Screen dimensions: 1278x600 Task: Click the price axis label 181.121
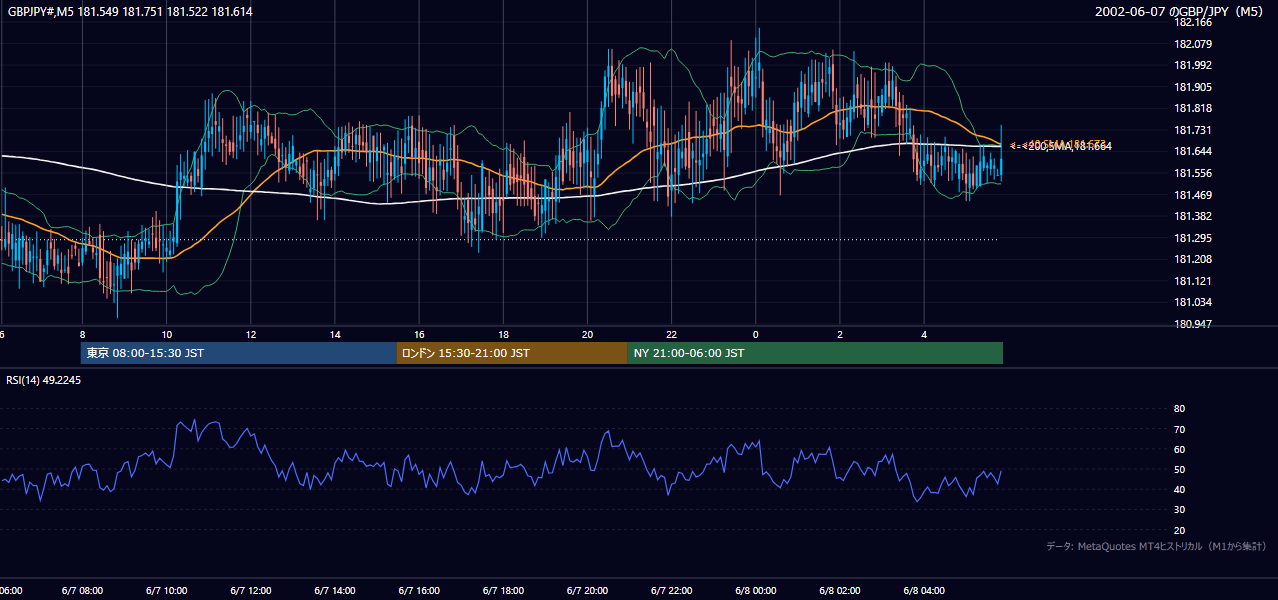tap(1193, 281)
